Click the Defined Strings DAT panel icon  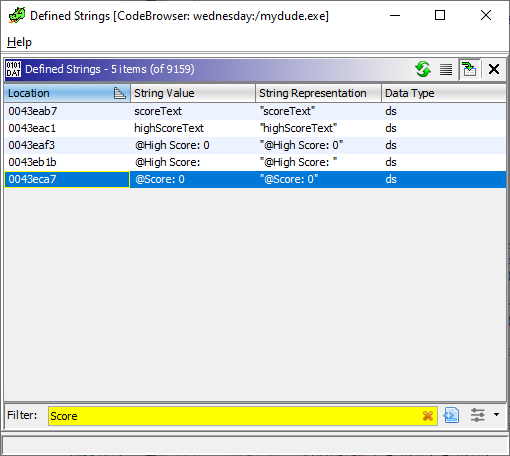(x=14, y=69)
